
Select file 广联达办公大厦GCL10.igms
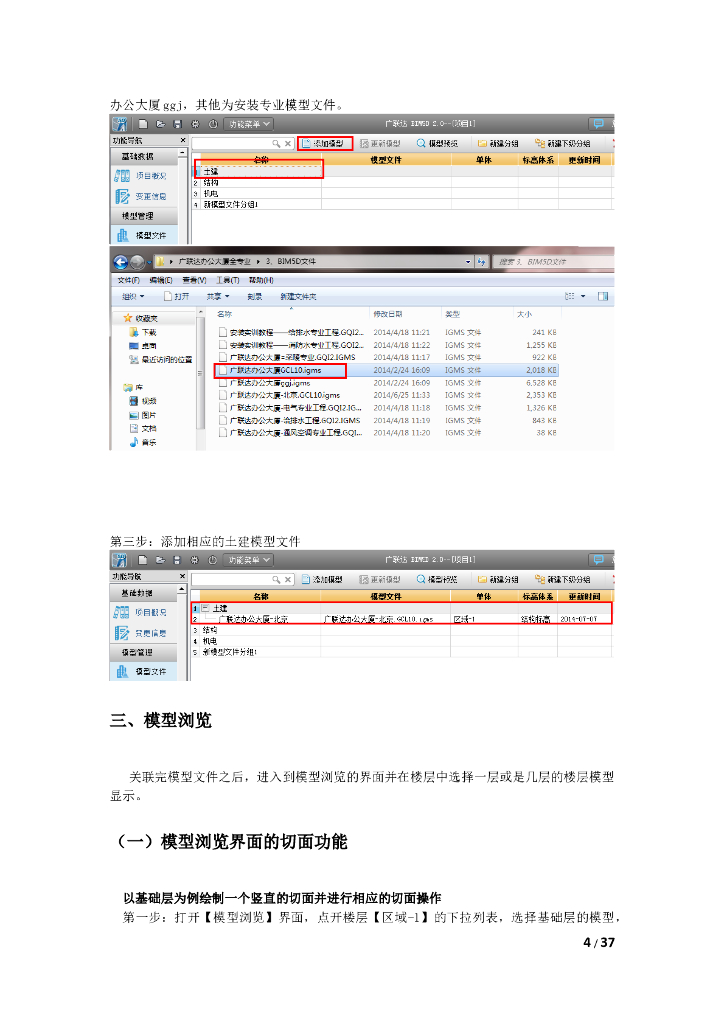click(x=386, y=370)
